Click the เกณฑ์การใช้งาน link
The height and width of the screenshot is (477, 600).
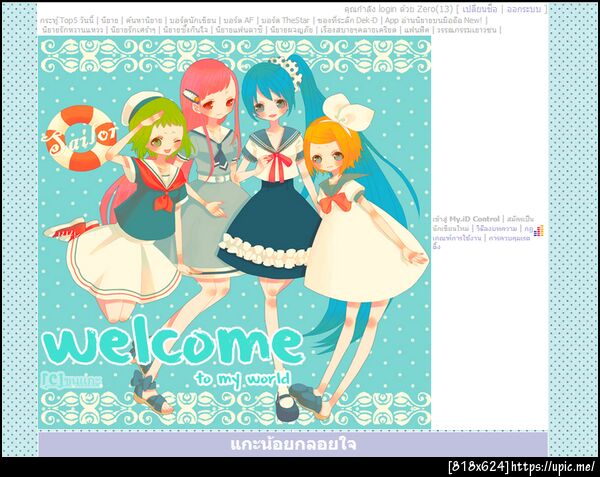pos(457,238)
